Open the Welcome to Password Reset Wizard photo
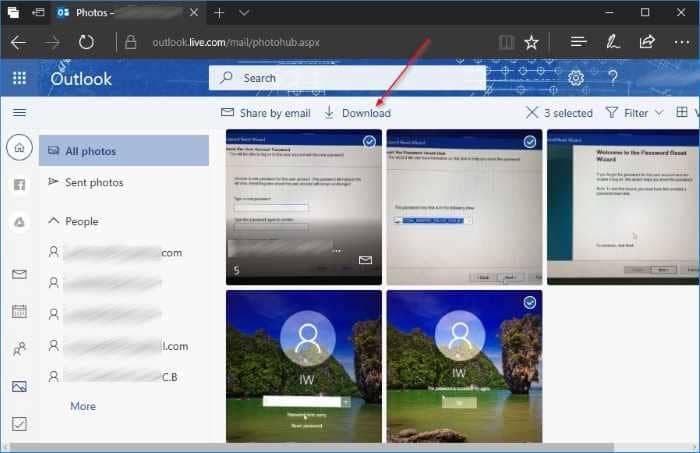The image size is (700, 453). pos(623,207)
